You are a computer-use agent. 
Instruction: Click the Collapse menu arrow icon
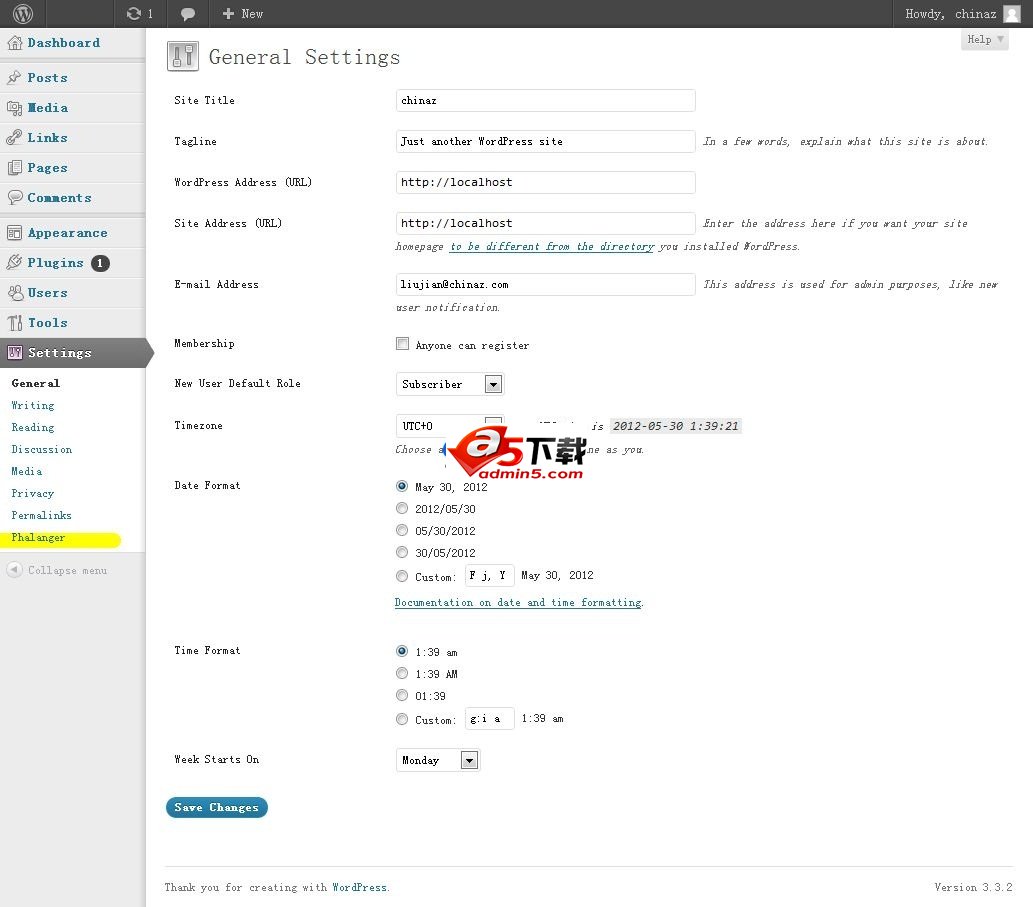click(x=15, y=570)
